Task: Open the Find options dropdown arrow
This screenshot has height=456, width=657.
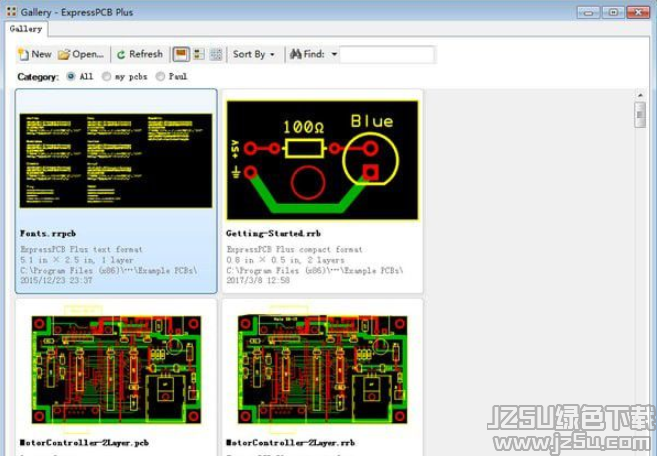Action: [x=334, y=54]
